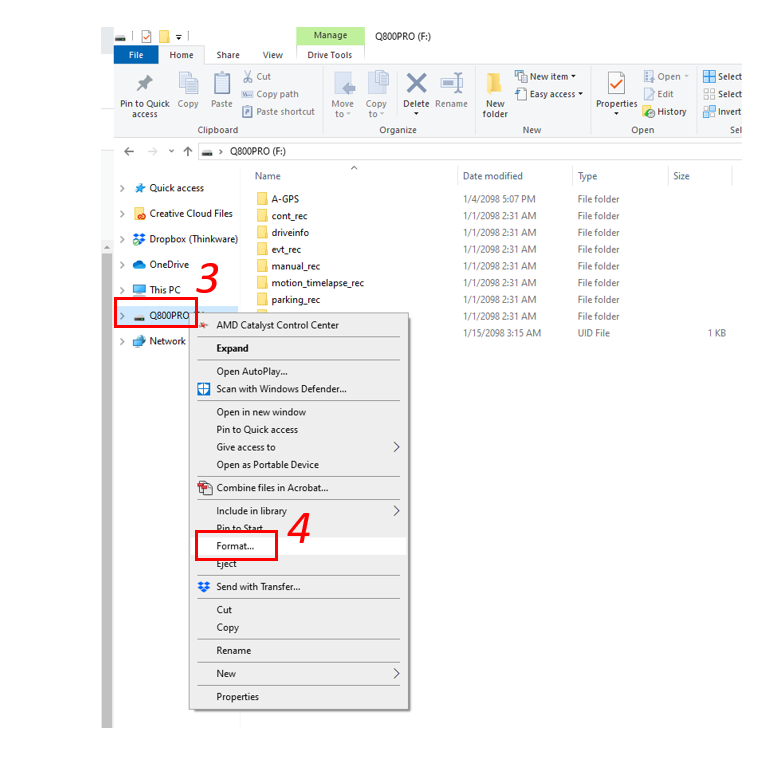Switch to the Drive Tools tab

[x=330, y=55]
